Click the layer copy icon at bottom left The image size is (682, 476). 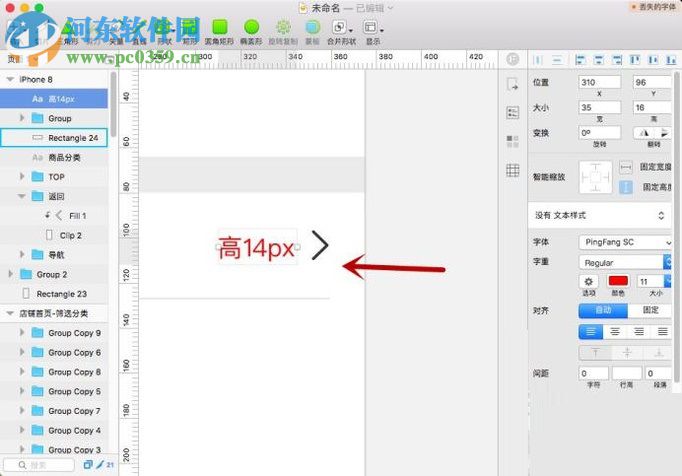(x=88, y=465)
